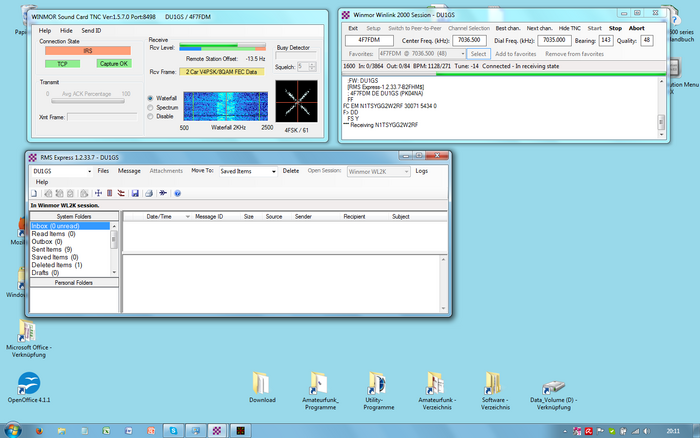The height and width of the screenshot is (438, 700).
Task: Open Skype from the taskbar
Action: click(173, 431)
